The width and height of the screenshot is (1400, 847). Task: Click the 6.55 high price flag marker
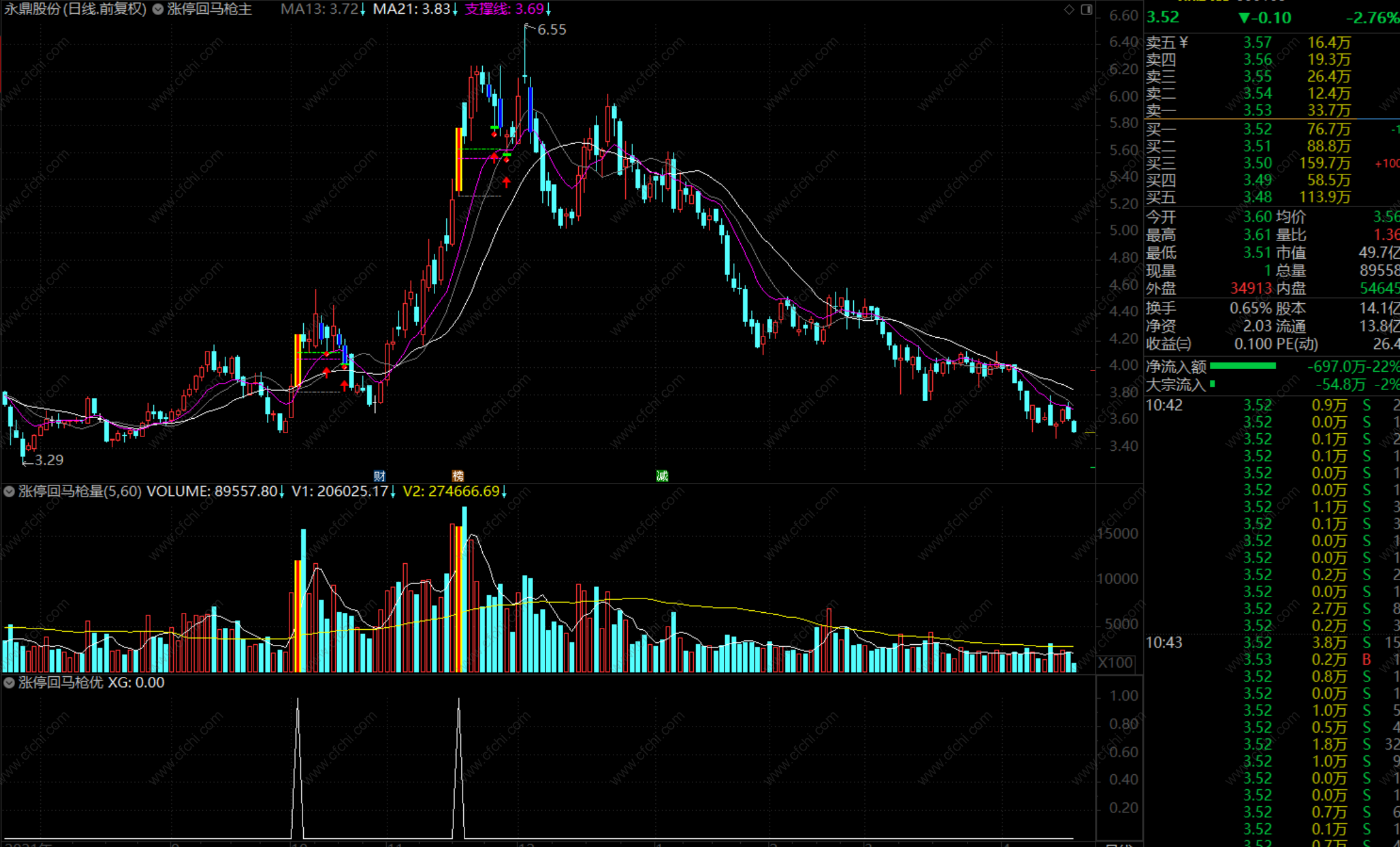(x=551, y=30)
